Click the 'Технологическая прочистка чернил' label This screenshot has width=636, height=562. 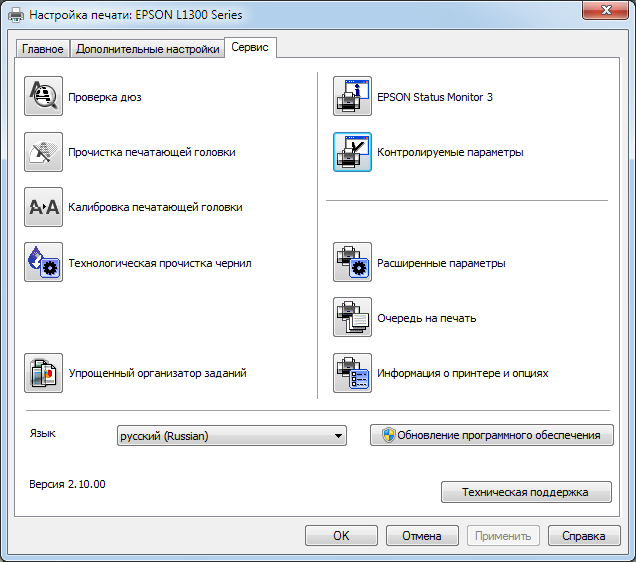pyautogui.click(x=160, y=263)
